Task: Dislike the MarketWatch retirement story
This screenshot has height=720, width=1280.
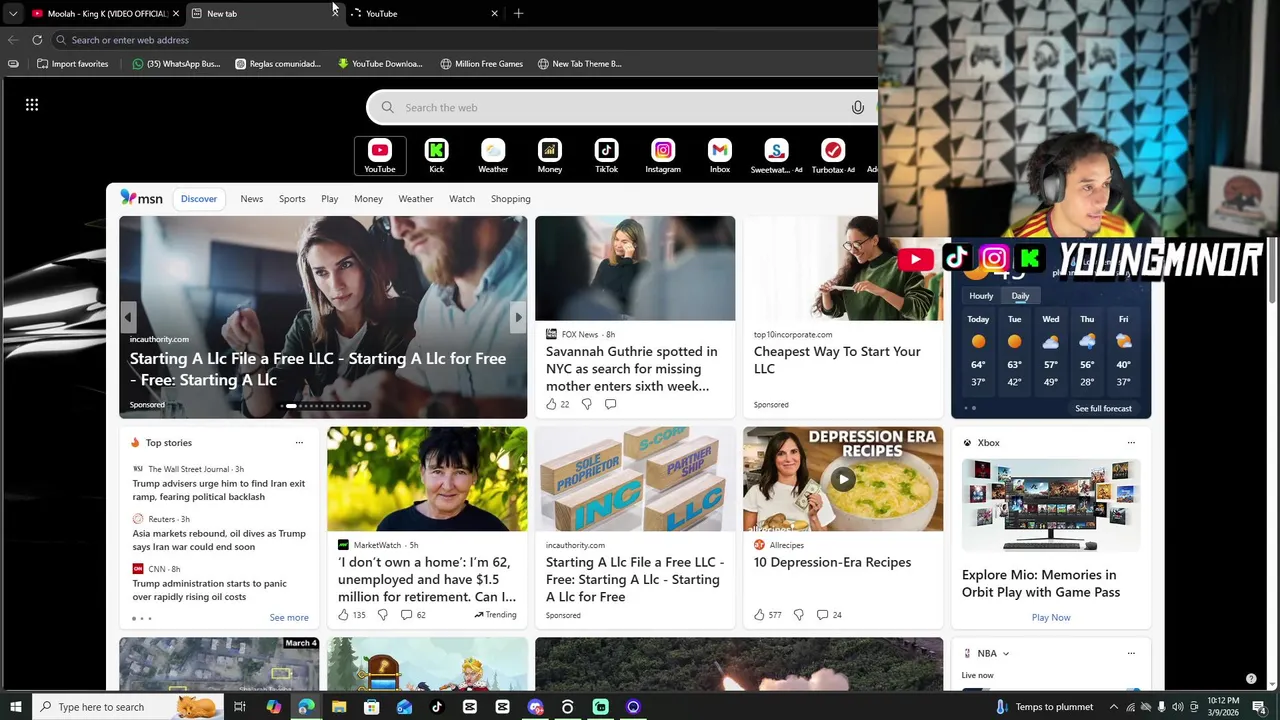Action: tap(382, 615)
